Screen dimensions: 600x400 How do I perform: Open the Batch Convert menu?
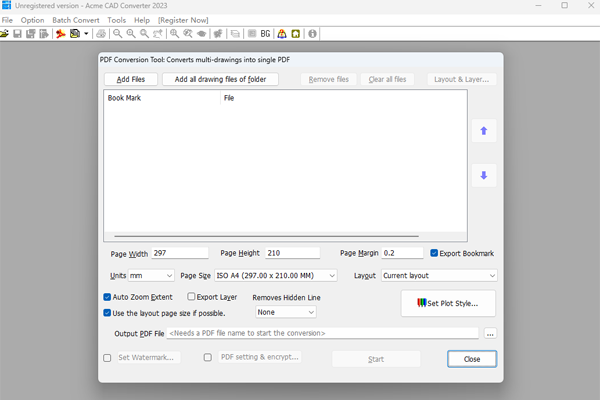click(76, 20)
